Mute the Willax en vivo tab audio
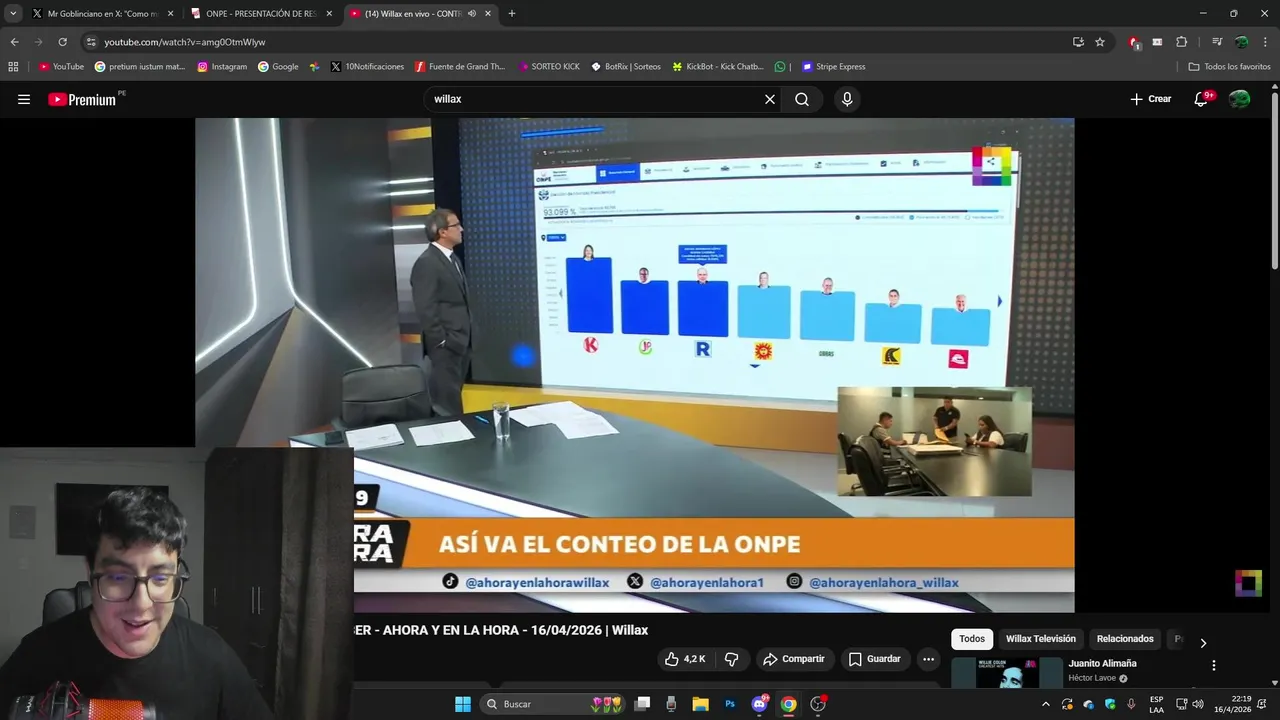 471,14
